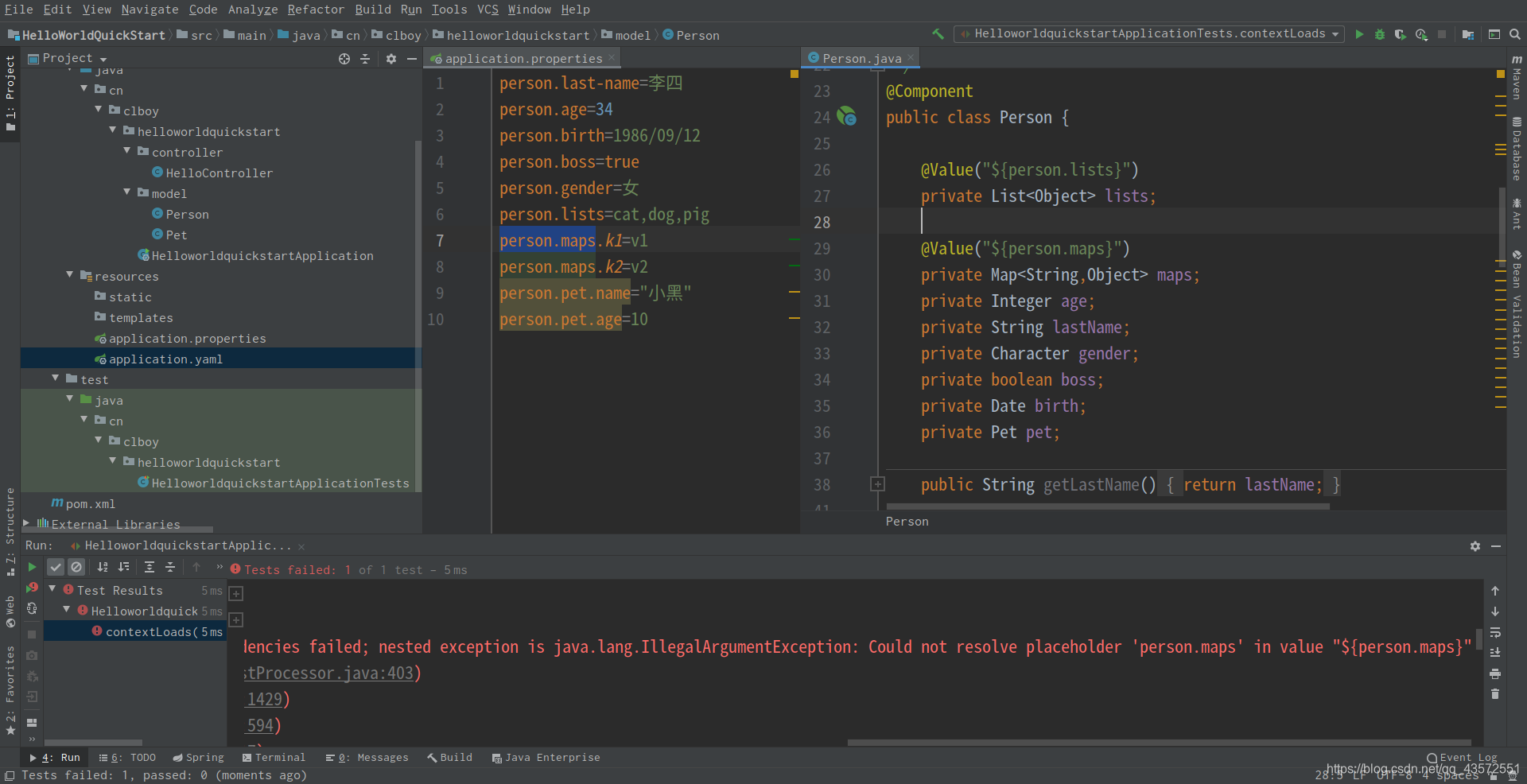Rerun failed tests in the Run panel
Image resolution: width=1527 pixels, height=784 pixels.
pyautogui.click(x=32, y=588)
